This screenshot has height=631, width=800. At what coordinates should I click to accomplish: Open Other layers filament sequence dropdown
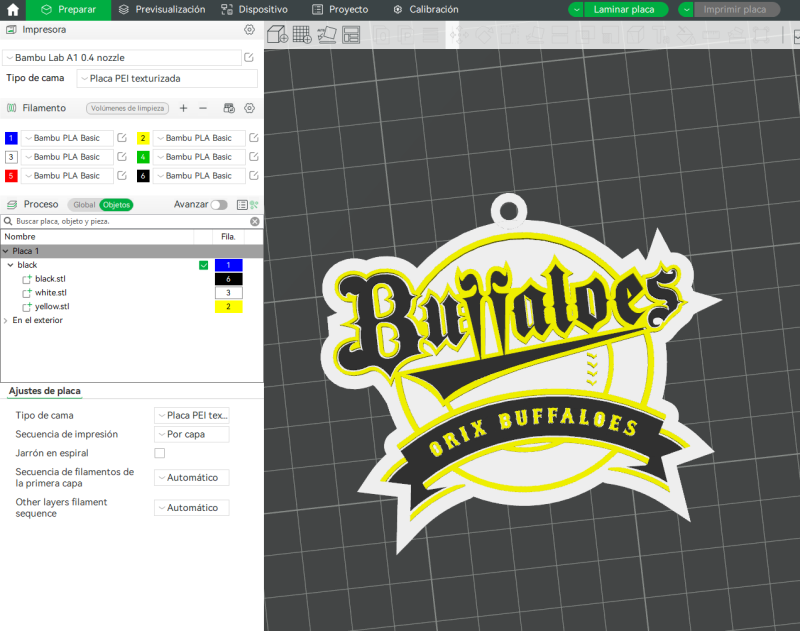click(192, 508)
